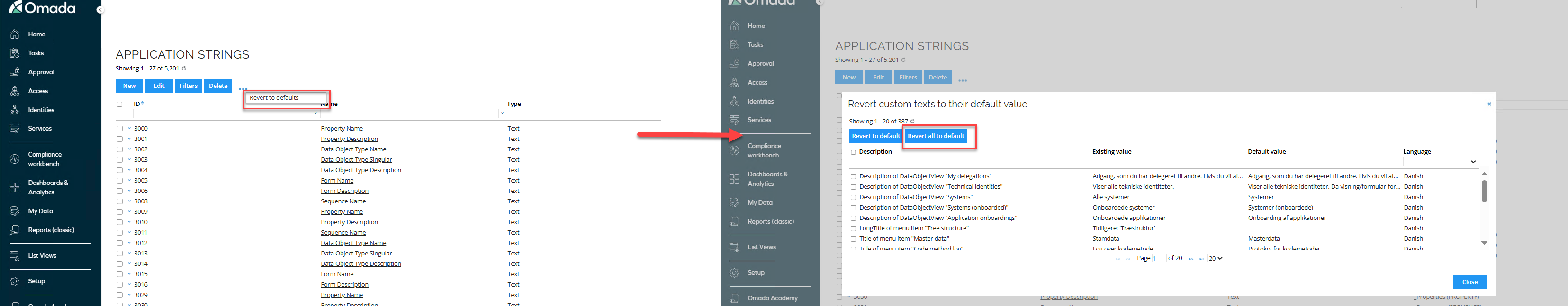Close the Revert custom texts dialog with x
Screen dimensions: 1568x306
pyautogui.click(x=1489, y=104)
